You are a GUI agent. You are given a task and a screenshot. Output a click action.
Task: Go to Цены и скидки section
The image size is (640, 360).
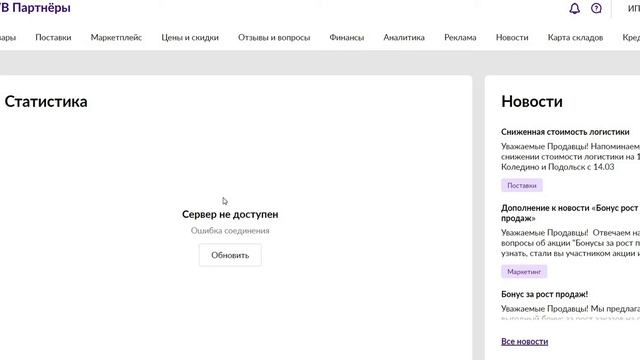190,37
